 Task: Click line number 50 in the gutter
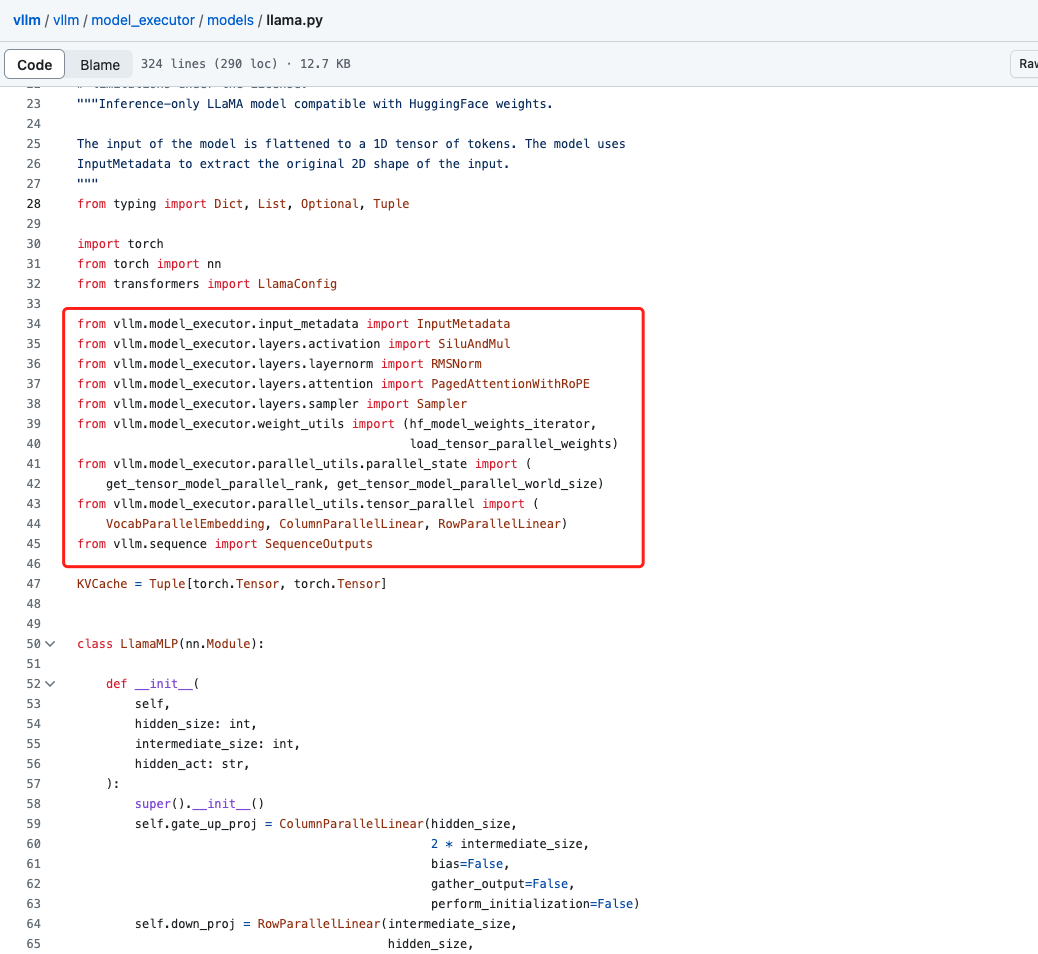[x=33, y=644]
